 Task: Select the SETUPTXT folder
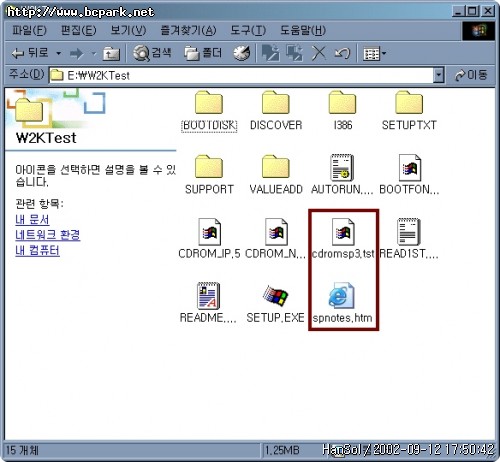coord(409,111)
